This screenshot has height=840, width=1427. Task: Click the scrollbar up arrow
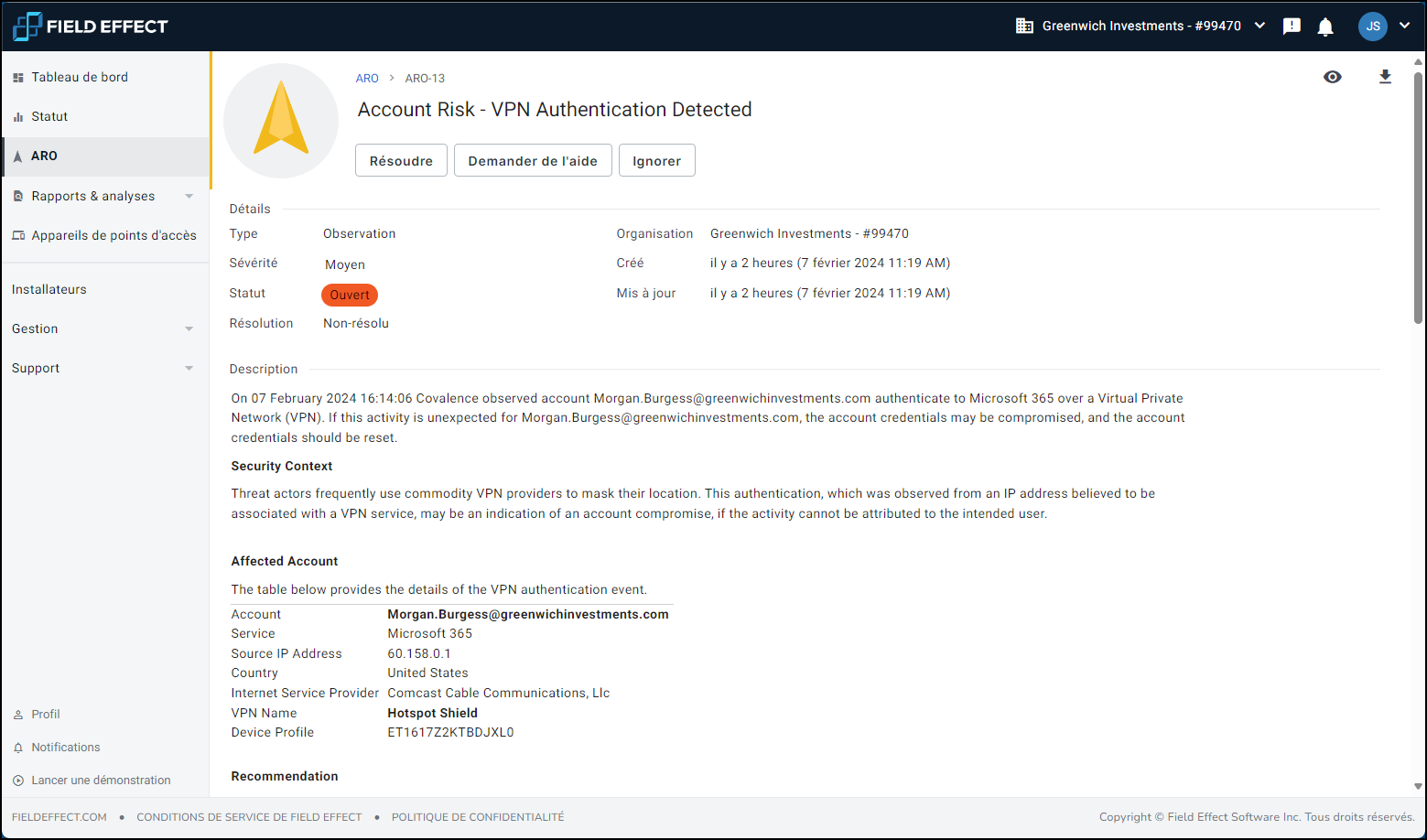click(1418, 62)
